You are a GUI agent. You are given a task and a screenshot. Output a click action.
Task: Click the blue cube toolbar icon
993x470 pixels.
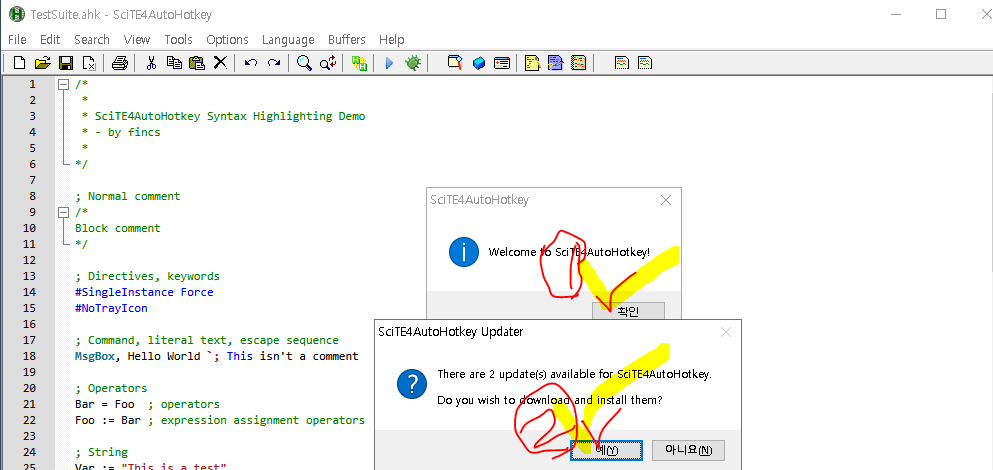coord(479,63)
